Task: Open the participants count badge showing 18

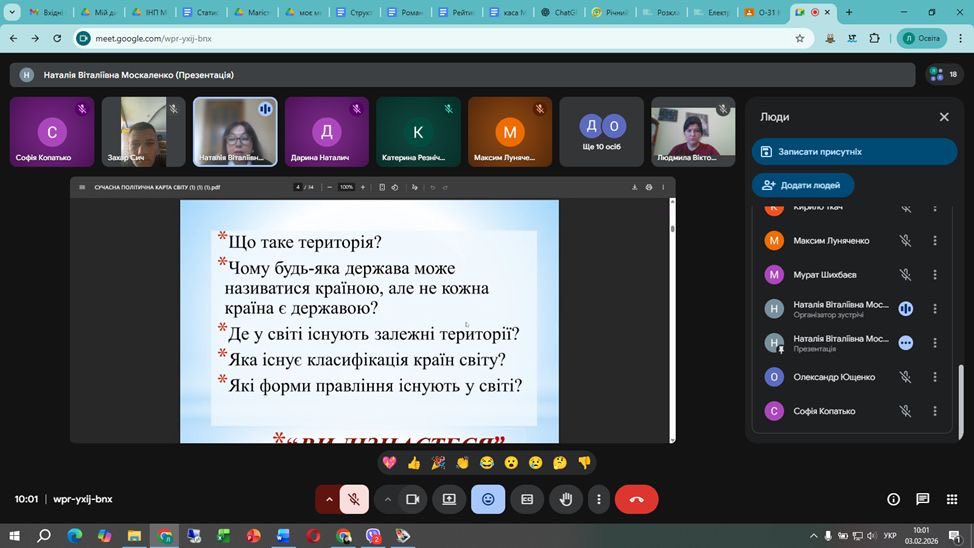Action: point(944,75)
